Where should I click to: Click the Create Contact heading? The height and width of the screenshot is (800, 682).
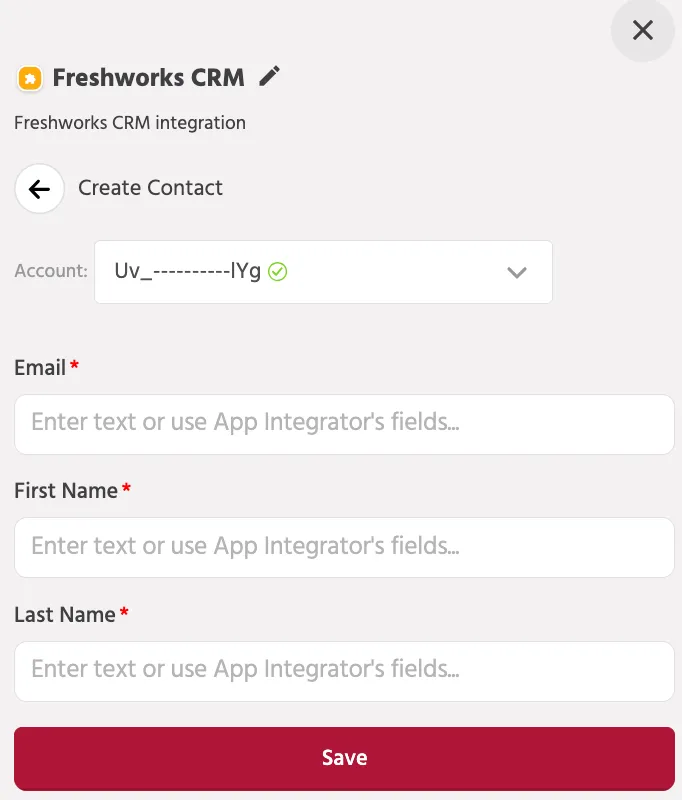pos(150,188)
